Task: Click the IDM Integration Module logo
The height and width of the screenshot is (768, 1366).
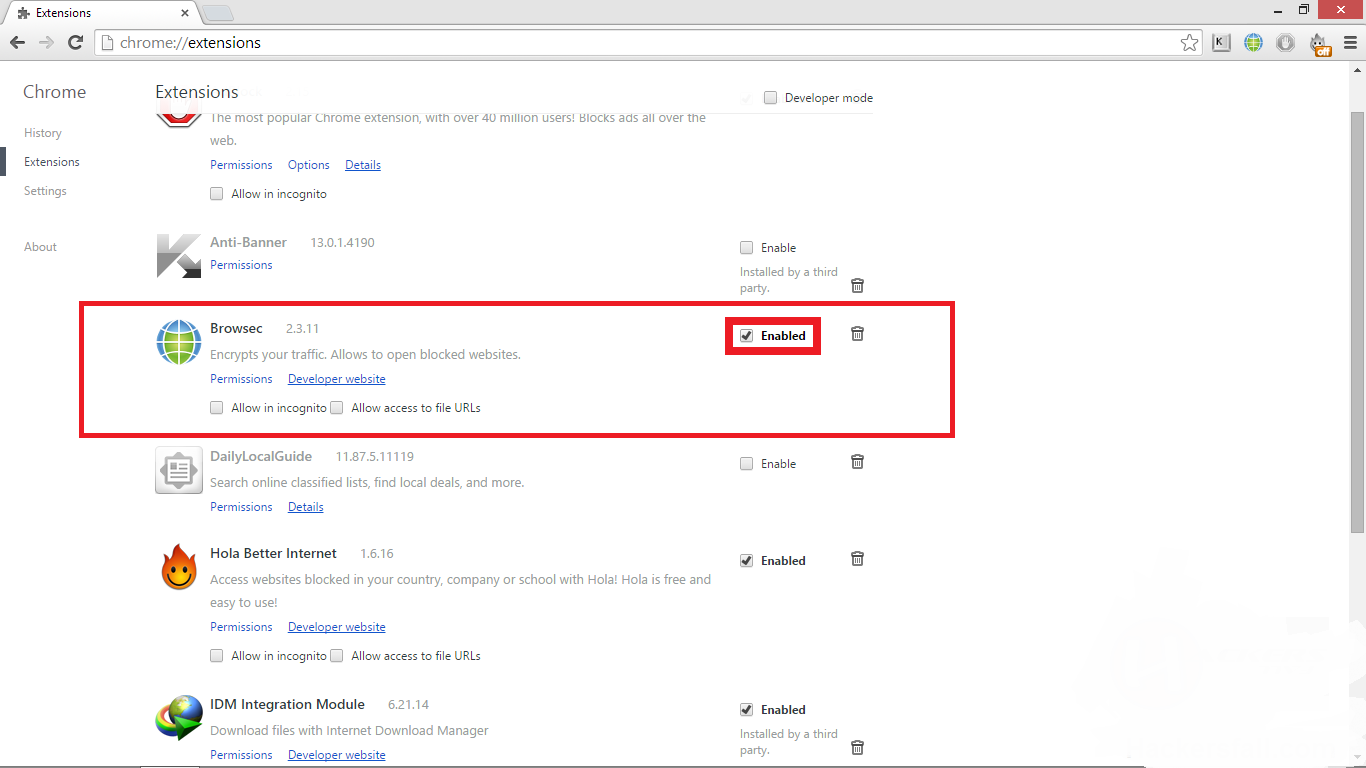Action: coord(179,718)
